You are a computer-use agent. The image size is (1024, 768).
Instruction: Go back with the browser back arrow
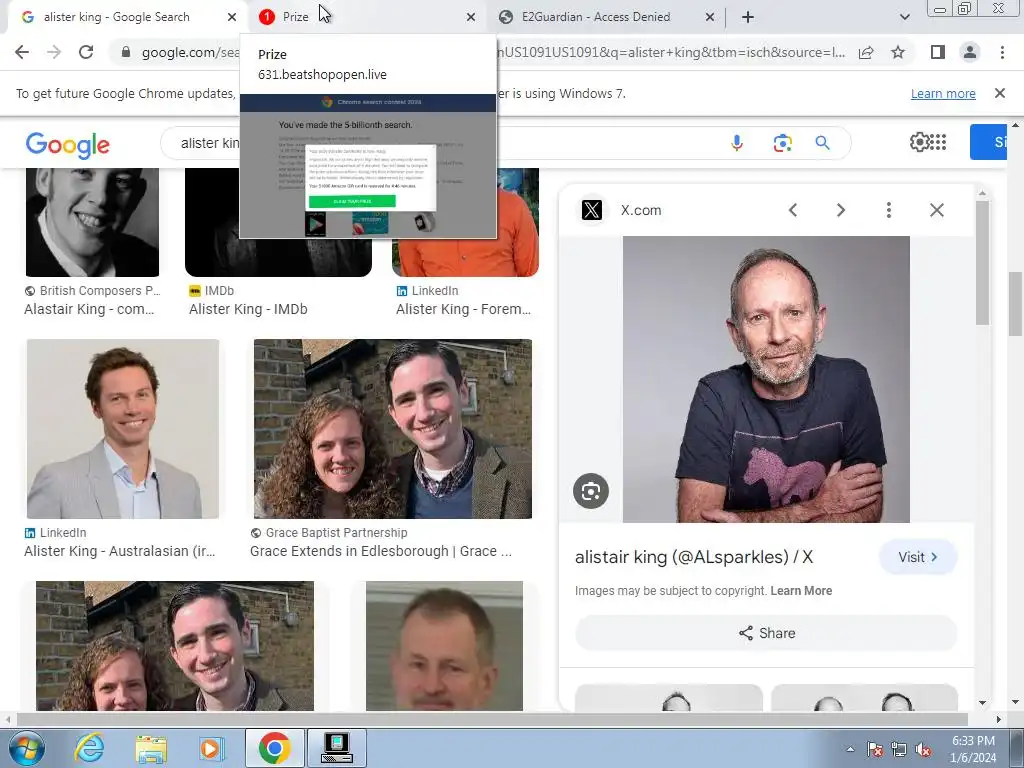pos(22,52)
